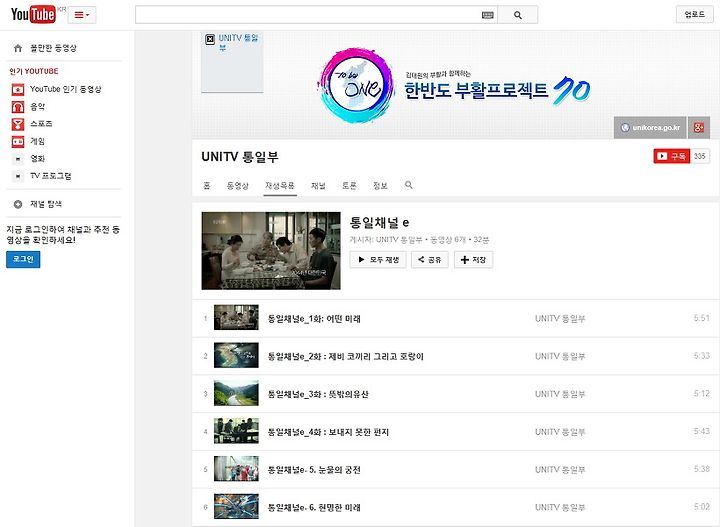Click the 채널 탐색 sidebar link text
The height and width of the screenshot is (527, 720).
pyautogui.click(x=46, y=204)
